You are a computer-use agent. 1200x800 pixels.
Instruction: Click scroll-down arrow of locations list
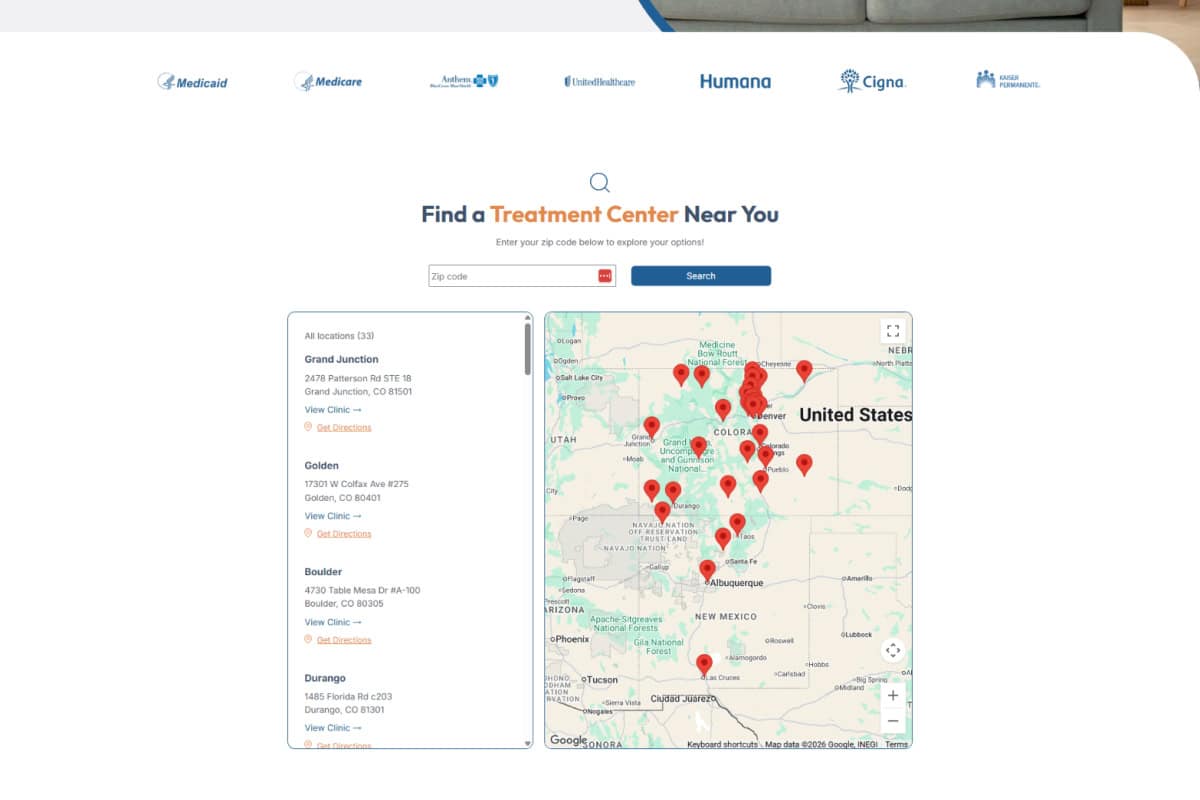[x=527, y=743]
